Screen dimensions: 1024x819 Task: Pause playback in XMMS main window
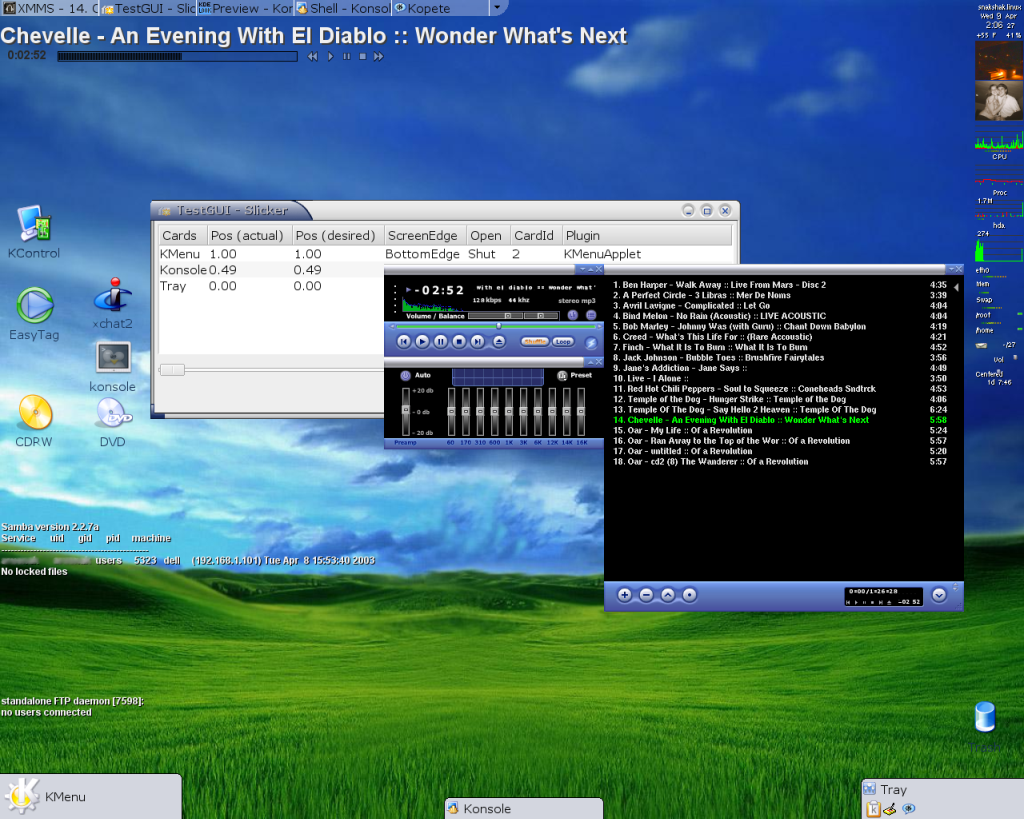click(441, 342)
